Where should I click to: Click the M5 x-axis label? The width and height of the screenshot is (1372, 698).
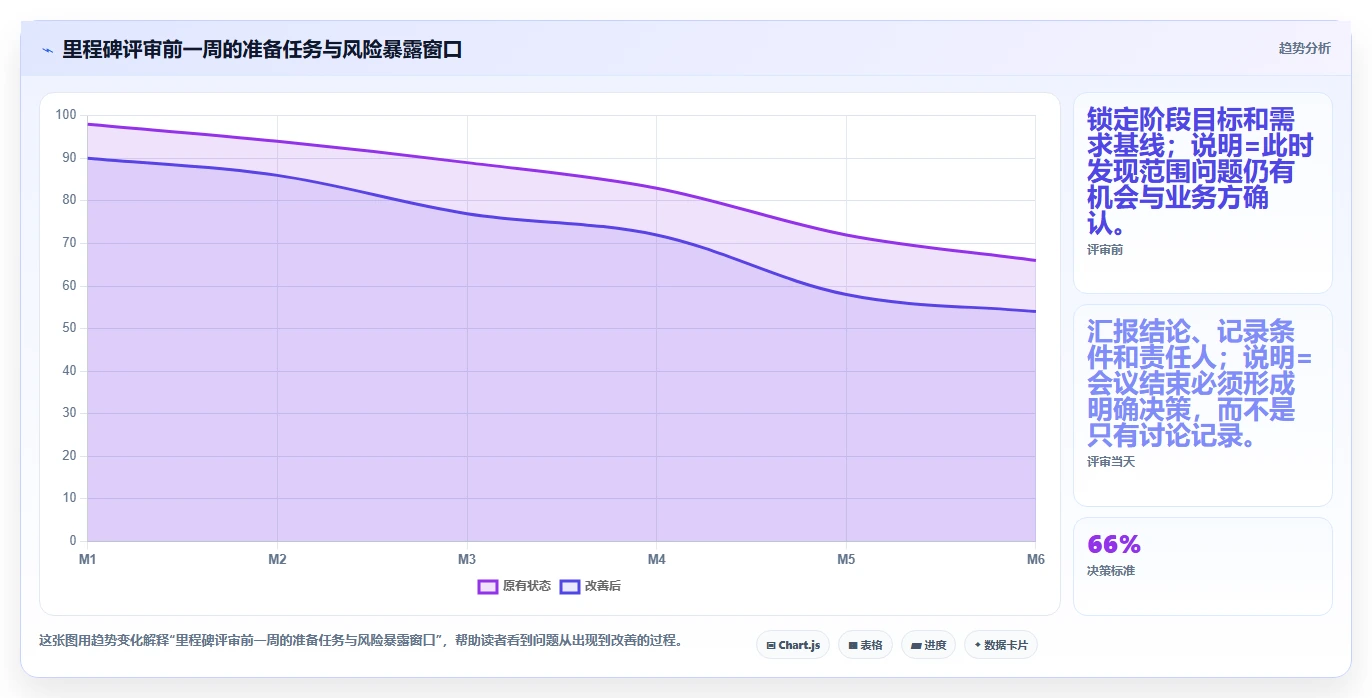pos(846,559)
